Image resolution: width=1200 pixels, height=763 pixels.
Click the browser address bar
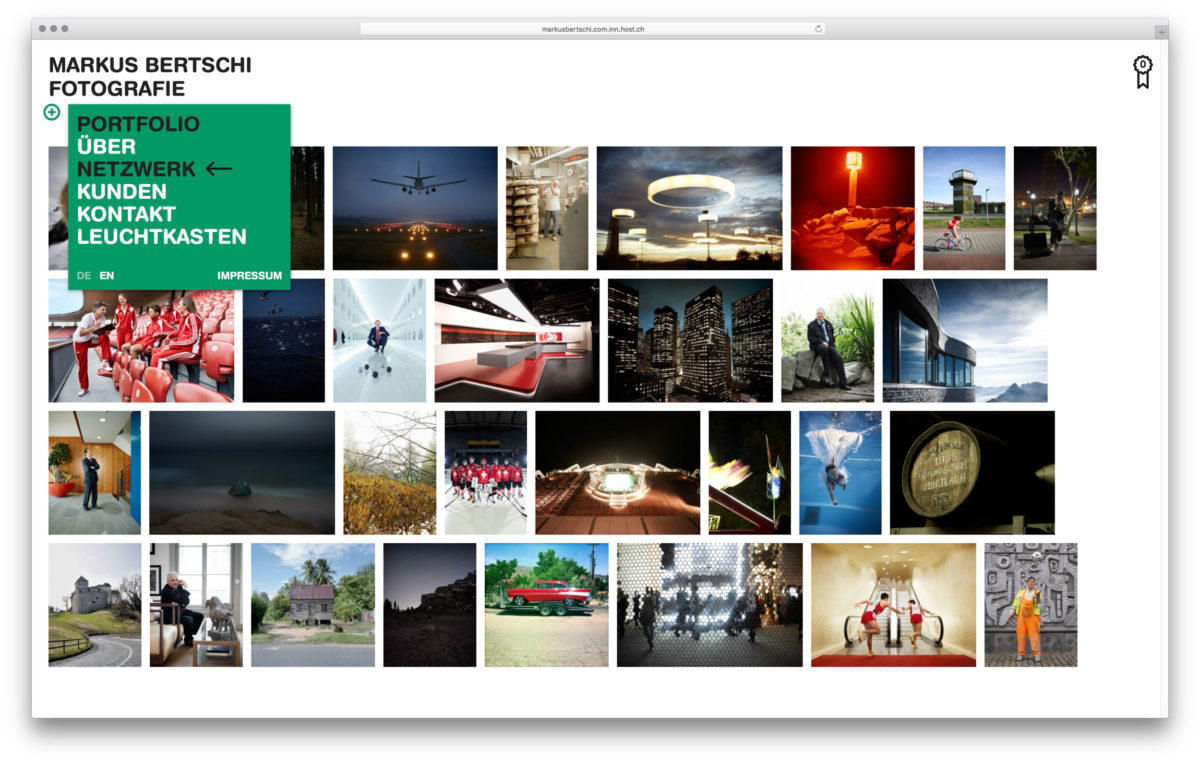point(592,29)
